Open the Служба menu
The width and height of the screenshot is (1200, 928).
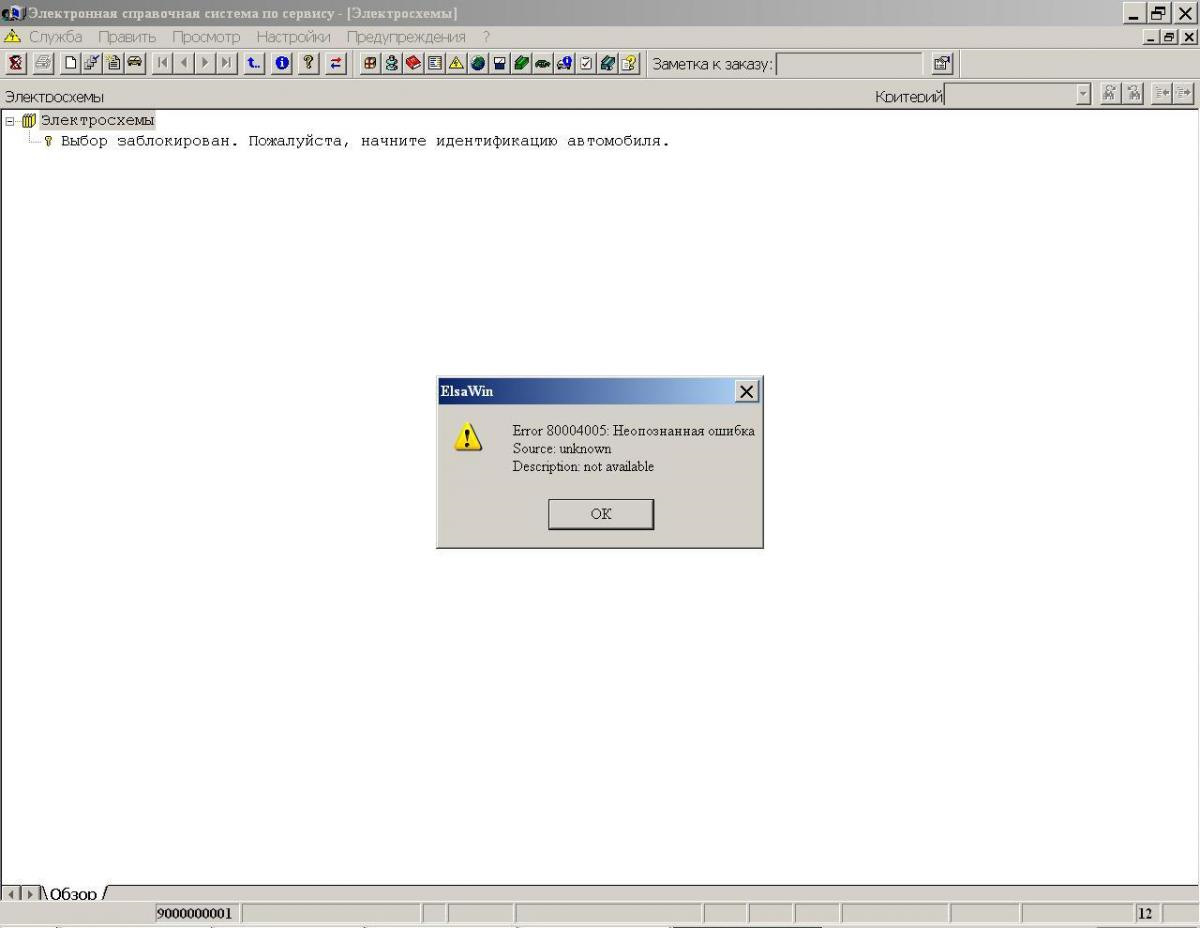coord(55,37)
